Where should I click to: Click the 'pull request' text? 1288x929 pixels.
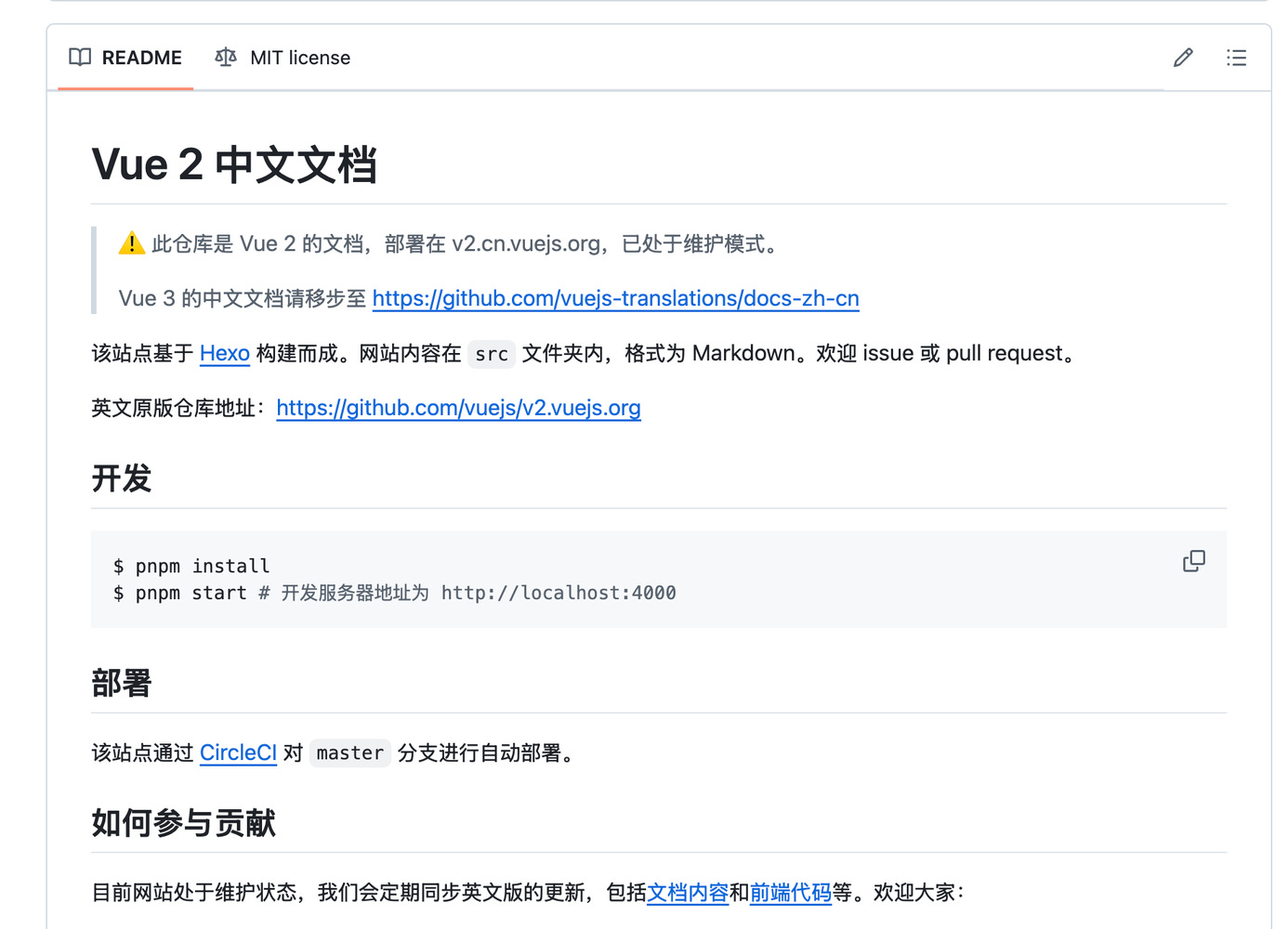click(x=1005, y=353)
